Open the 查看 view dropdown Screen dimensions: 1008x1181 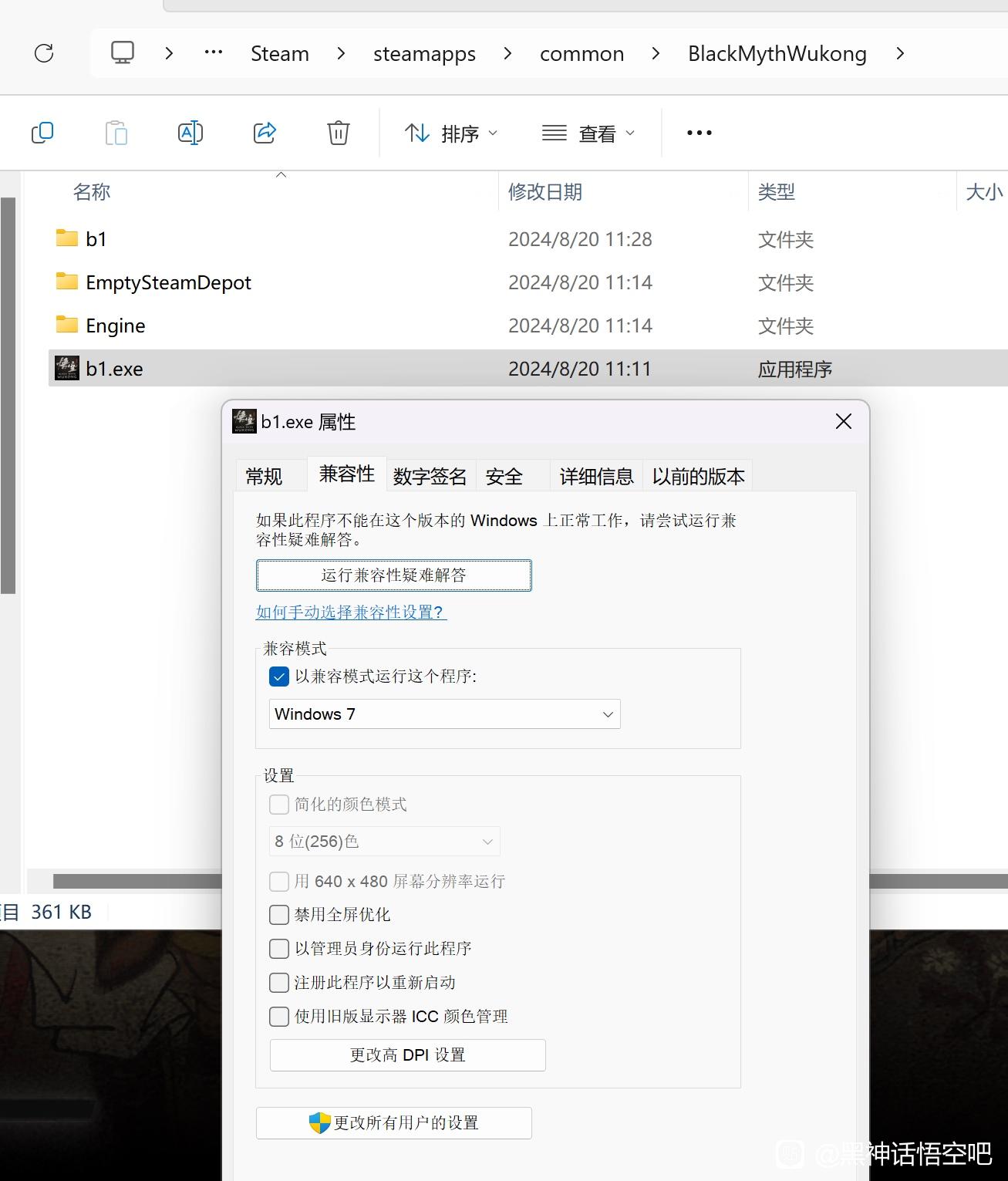(588, 133)
